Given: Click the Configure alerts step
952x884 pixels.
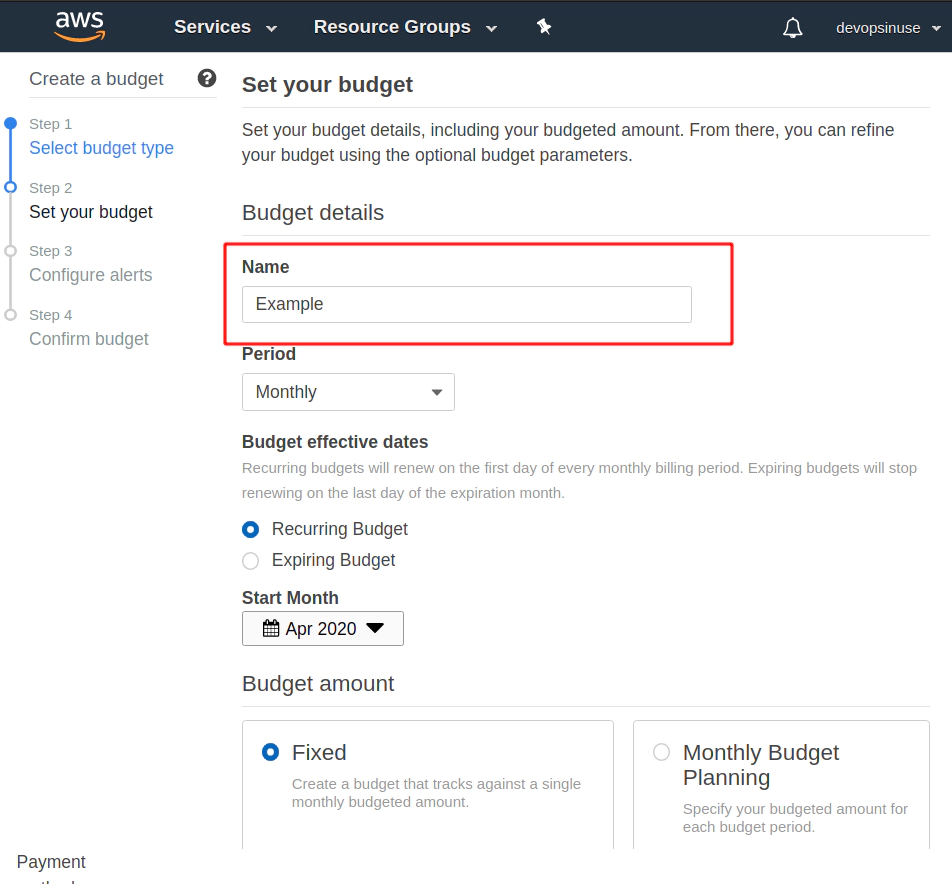Looking at the screenshot, I should pyautogui.click(x=90, y=275).
